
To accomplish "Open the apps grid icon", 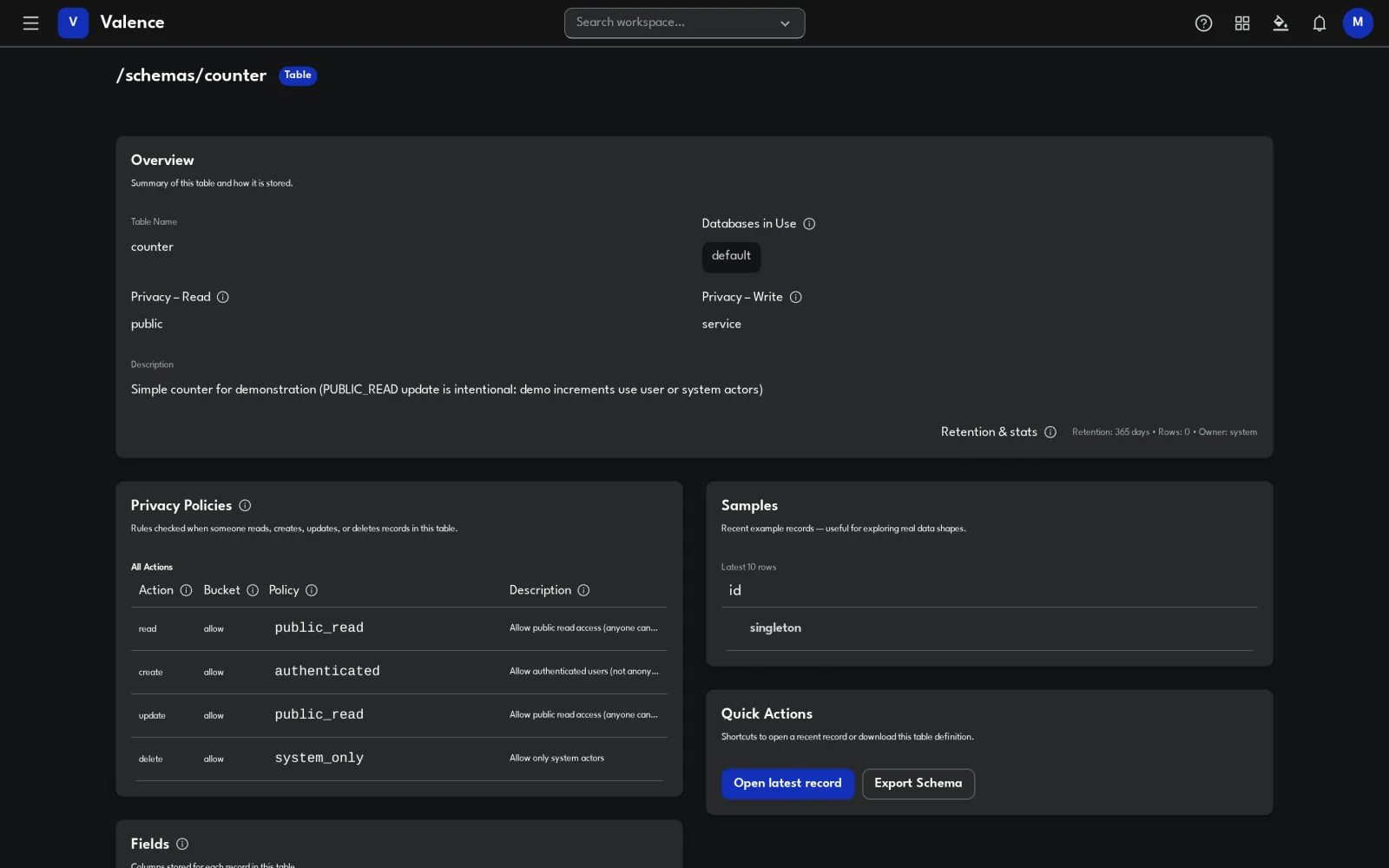I will point(1242,23).
